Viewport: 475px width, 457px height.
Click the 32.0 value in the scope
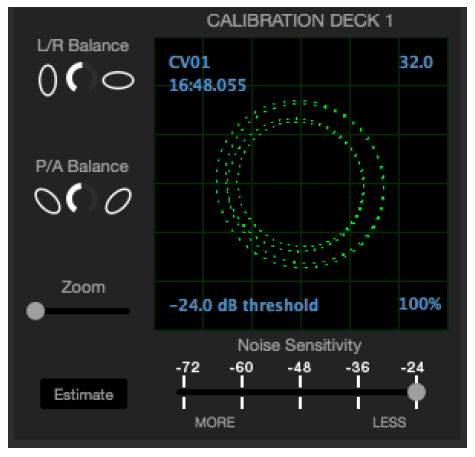point(416,62)
